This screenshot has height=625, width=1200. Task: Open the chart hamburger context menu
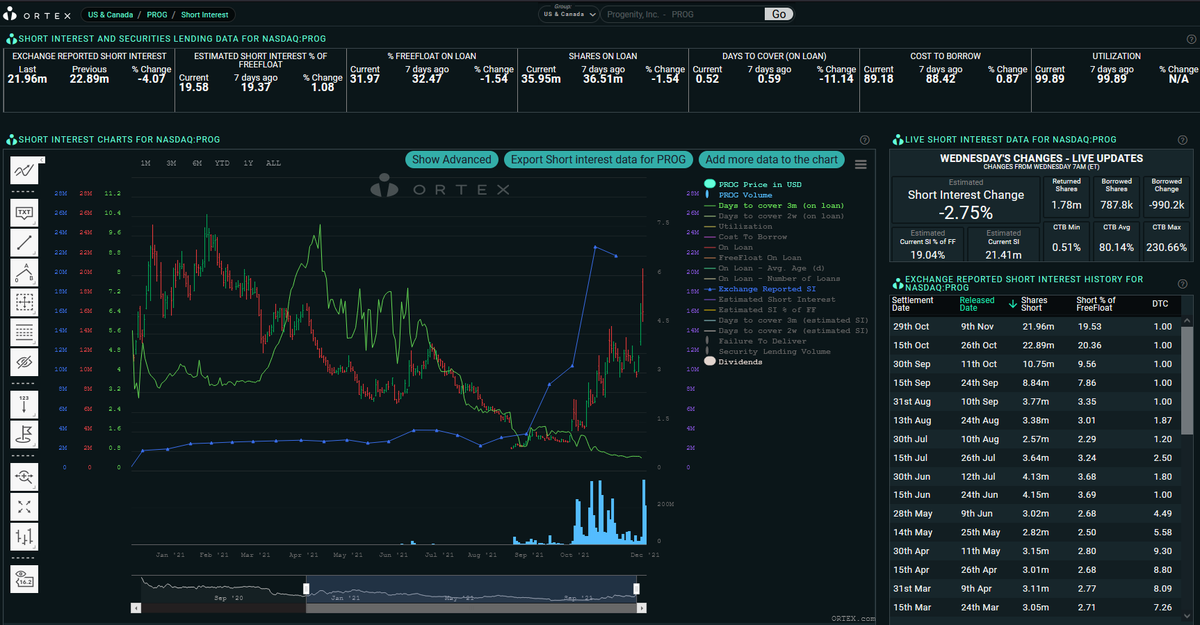861,163
